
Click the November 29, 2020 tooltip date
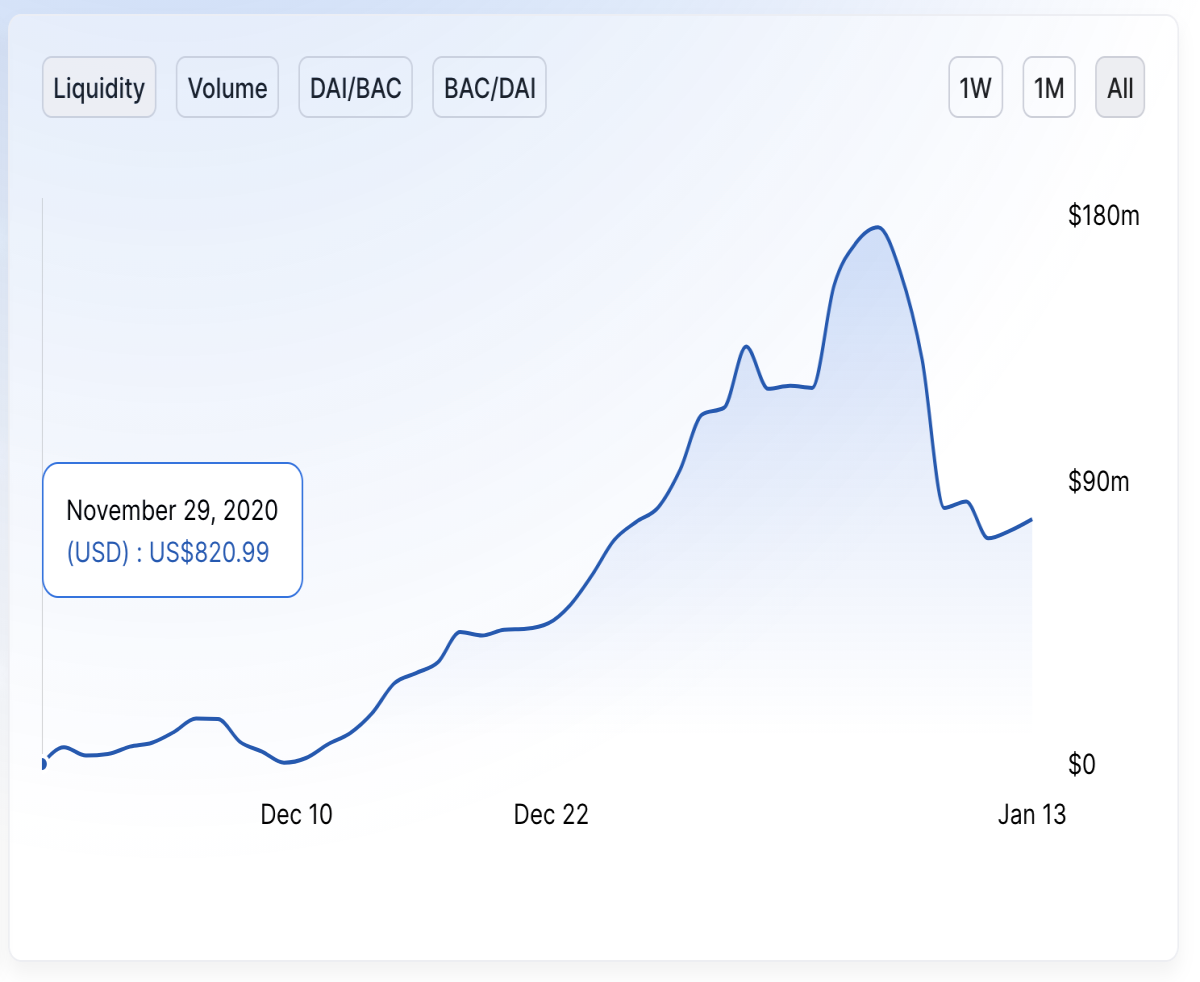click(x=172, y=510)
